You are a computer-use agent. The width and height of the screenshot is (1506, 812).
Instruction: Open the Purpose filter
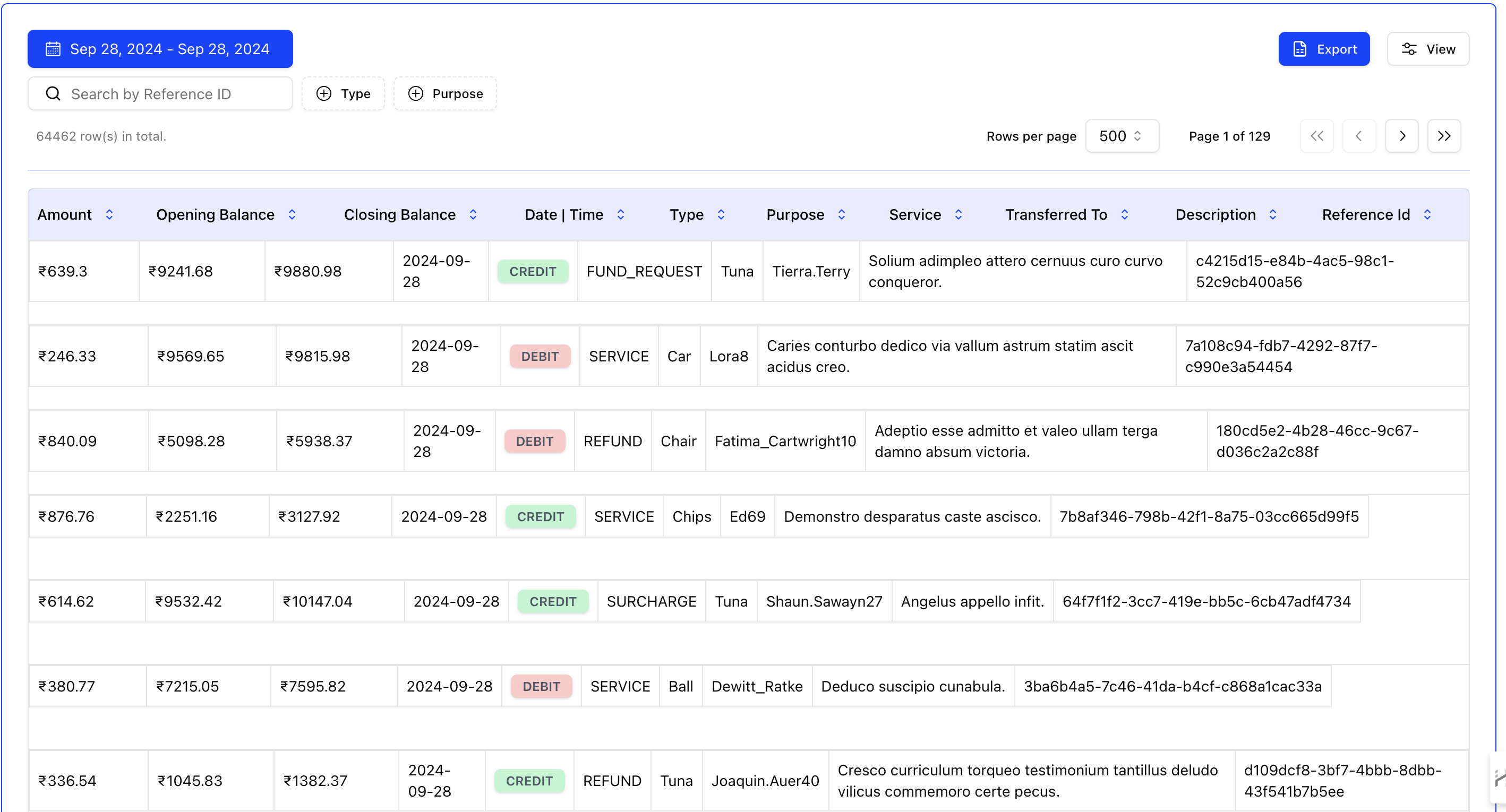[x=445, y=94]
